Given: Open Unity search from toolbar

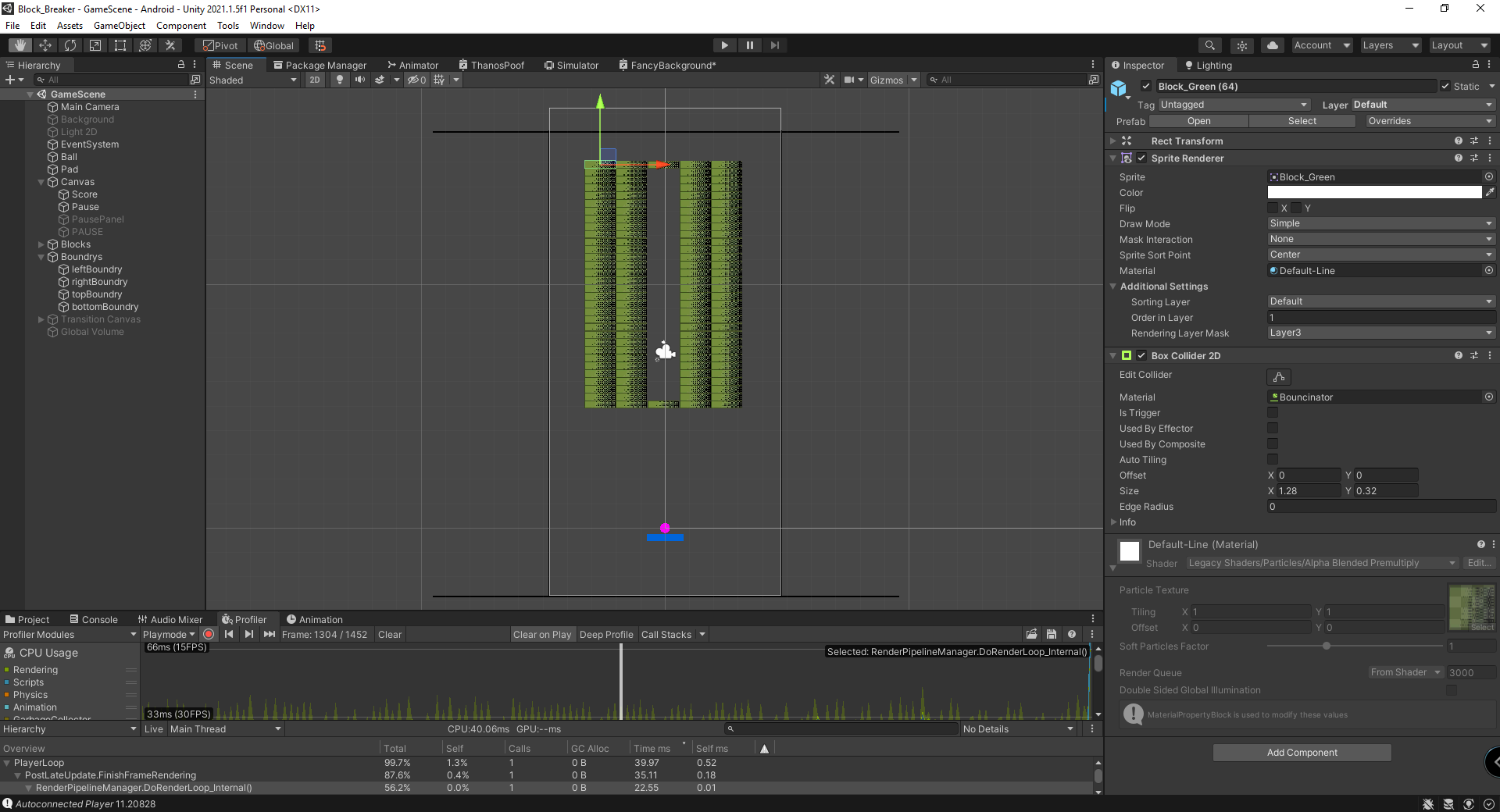Looking at the screenshot, I should (x=1209, y=45).
